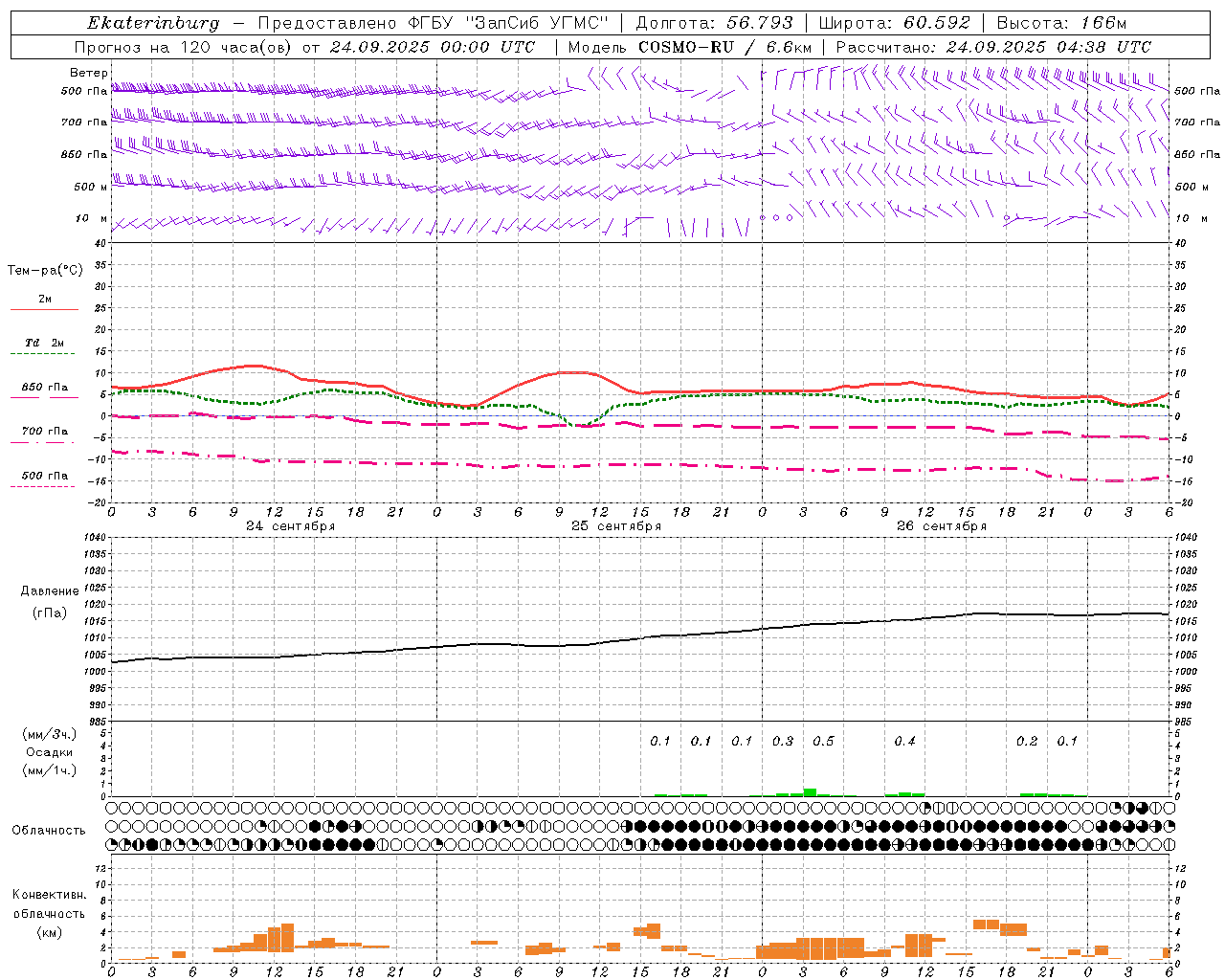Click the "Облачность" cloud cover label

click(x=49, y=831)
